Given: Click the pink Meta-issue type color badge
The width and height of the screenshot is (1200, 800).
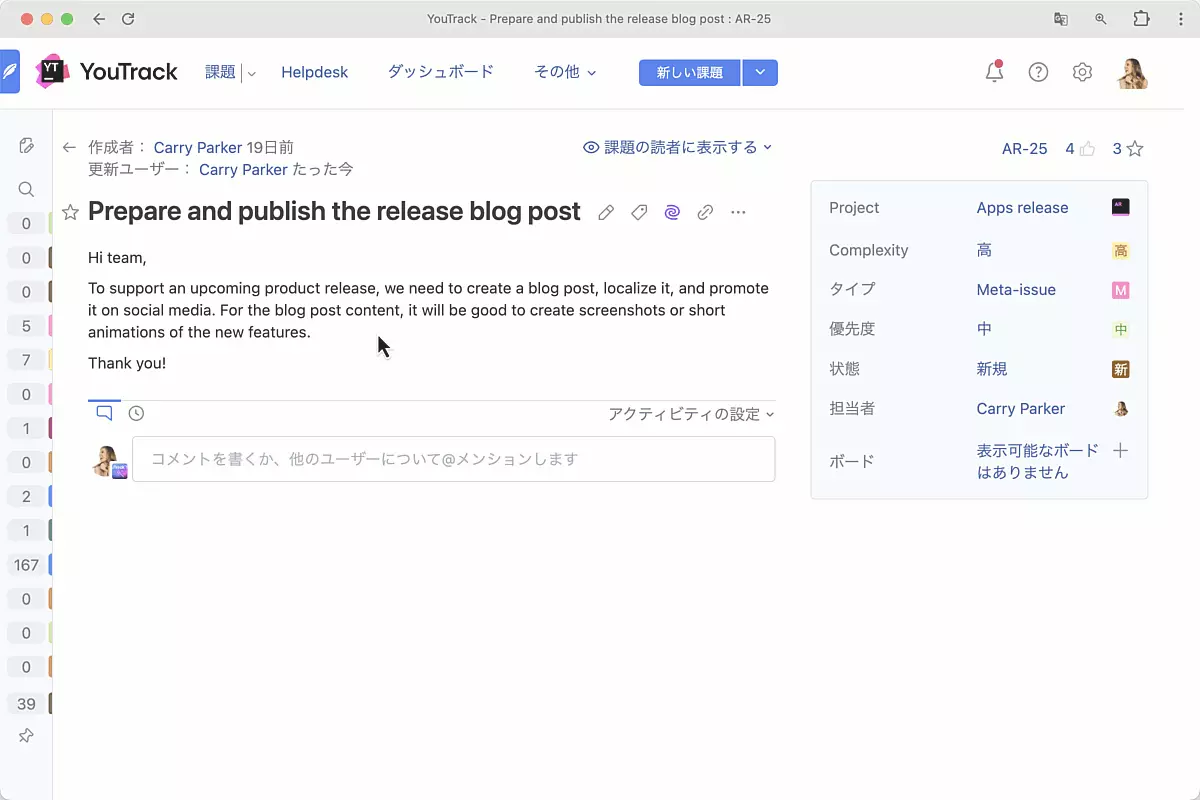Looking at the screenshot, I should point(1121,290).
